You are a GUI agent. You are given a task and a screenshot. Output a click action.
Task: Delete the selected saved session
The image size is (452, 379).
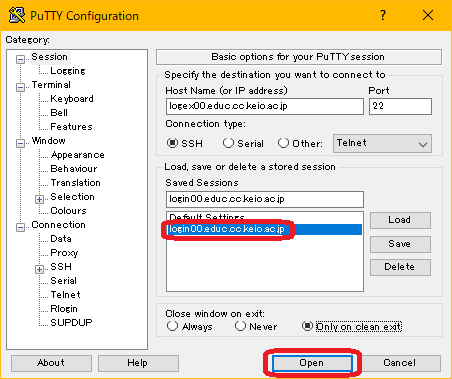(x=400, y=267)
